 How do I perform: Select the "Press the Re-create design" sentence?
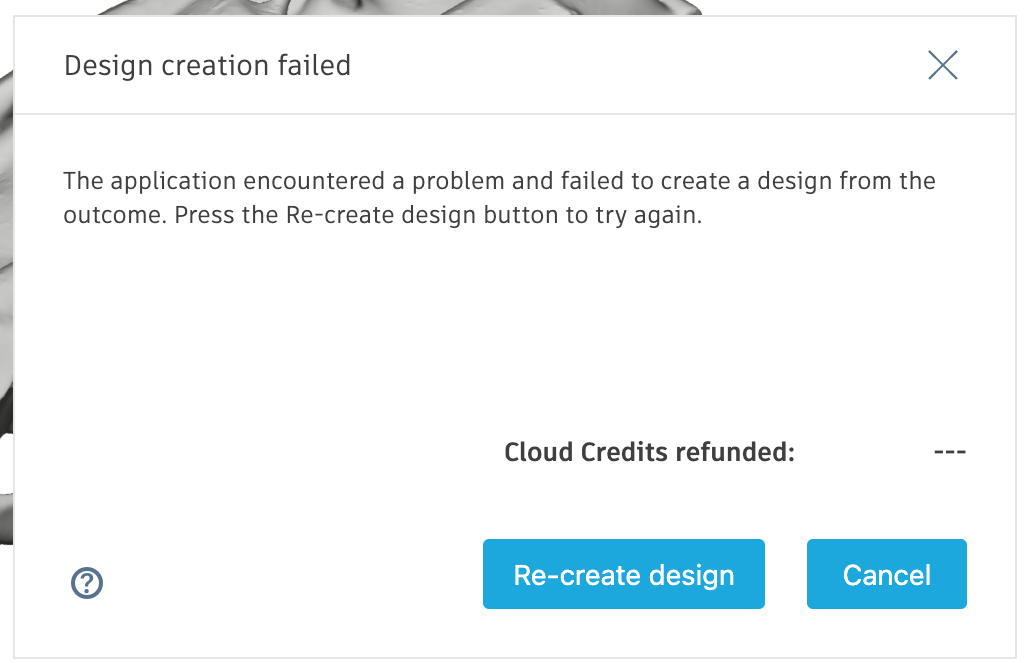[x=438, y=216]
